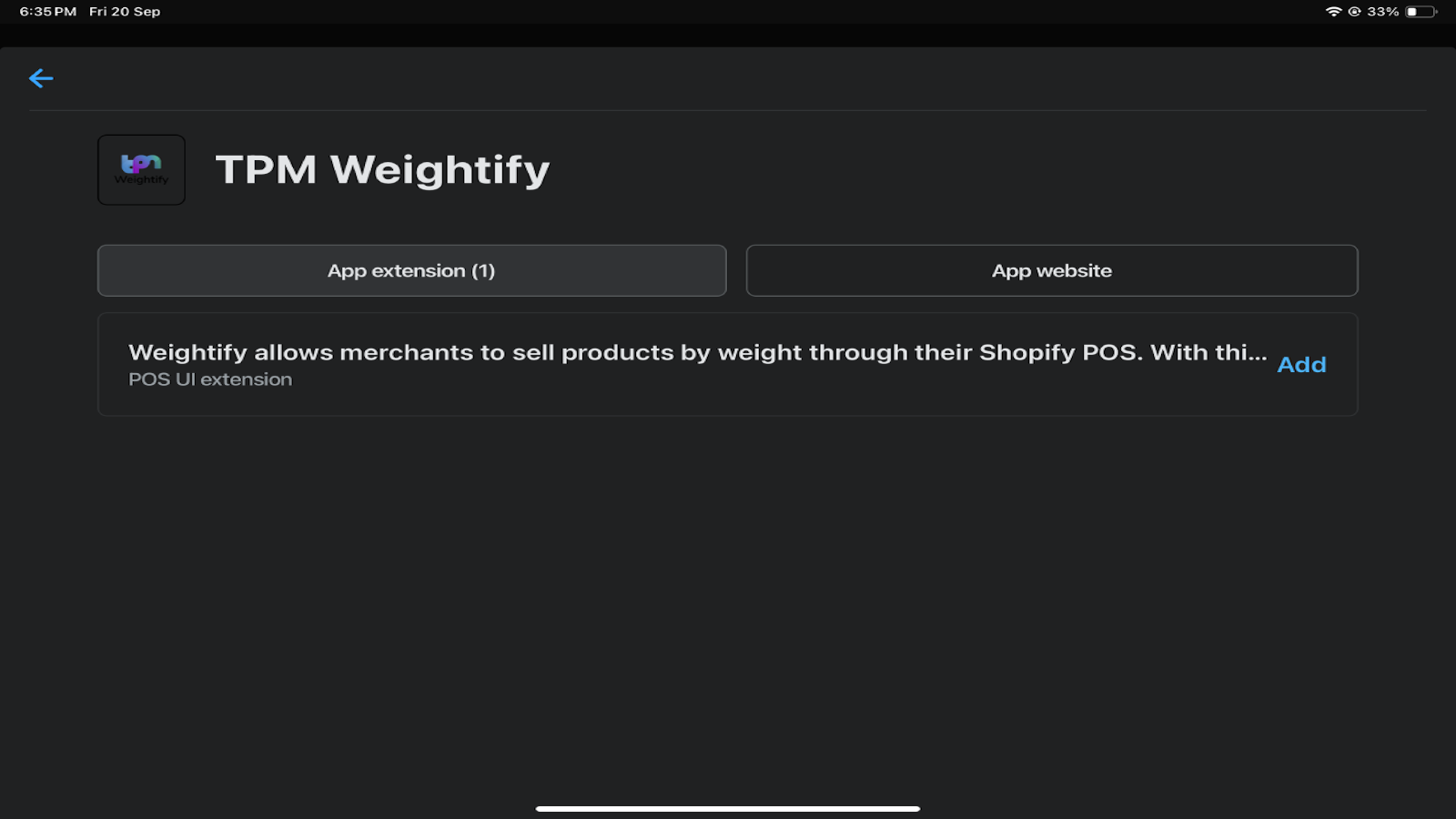
Task: Click the ellipsis ending the truncated description
Action: 1258,355
